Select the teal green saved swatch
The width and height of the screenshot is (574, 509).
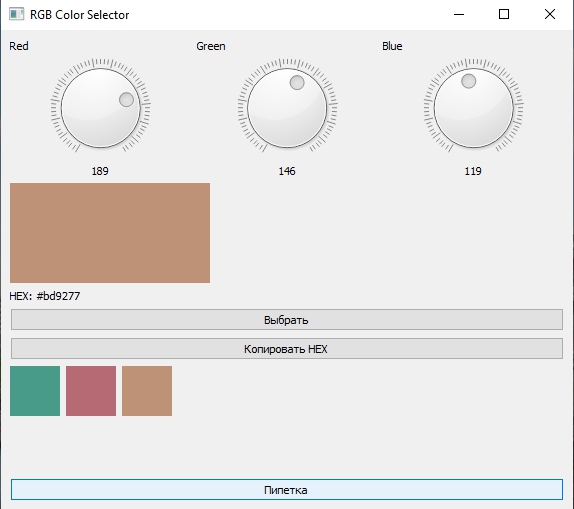point(35,391)
